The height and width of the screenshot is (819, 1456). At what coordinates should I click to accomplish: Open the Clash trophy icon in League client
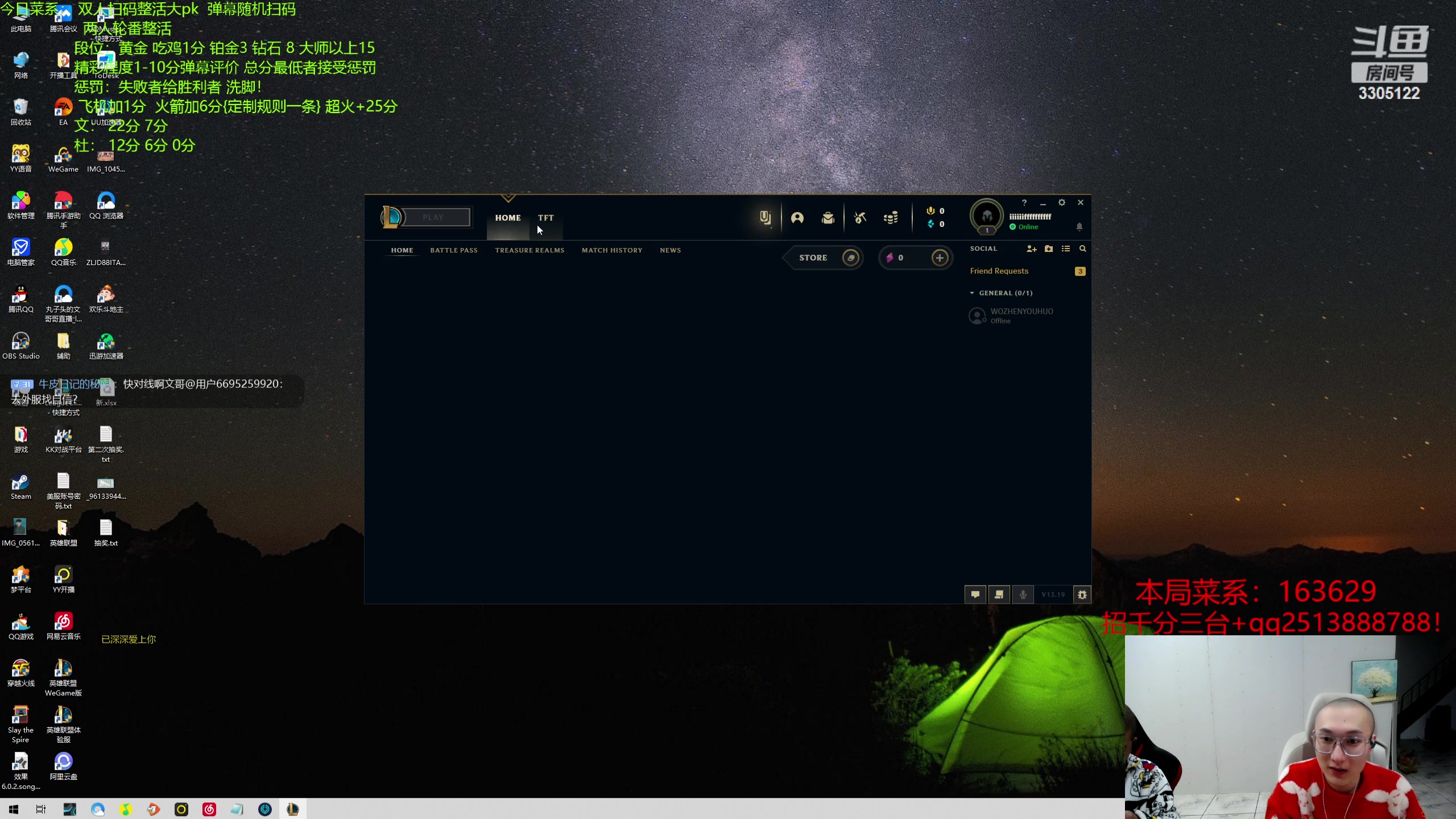click(766, 217)
